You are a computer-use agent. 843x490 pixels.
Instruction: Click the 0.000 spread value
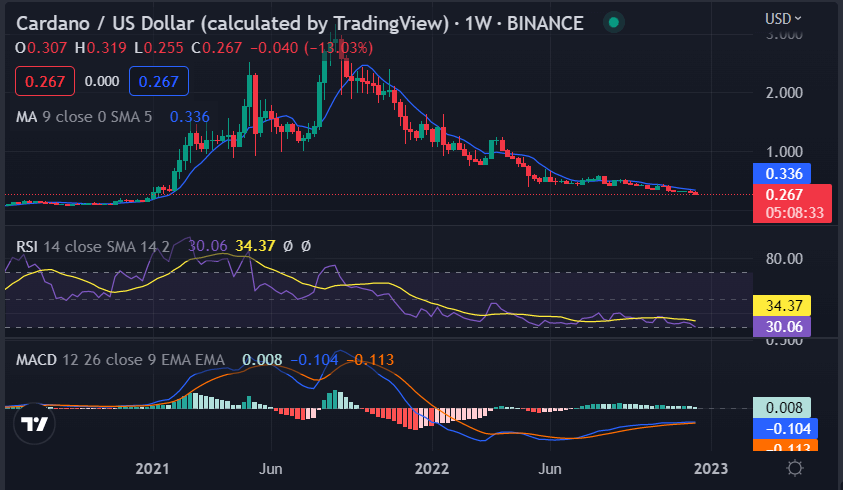(x=102, y=81)
